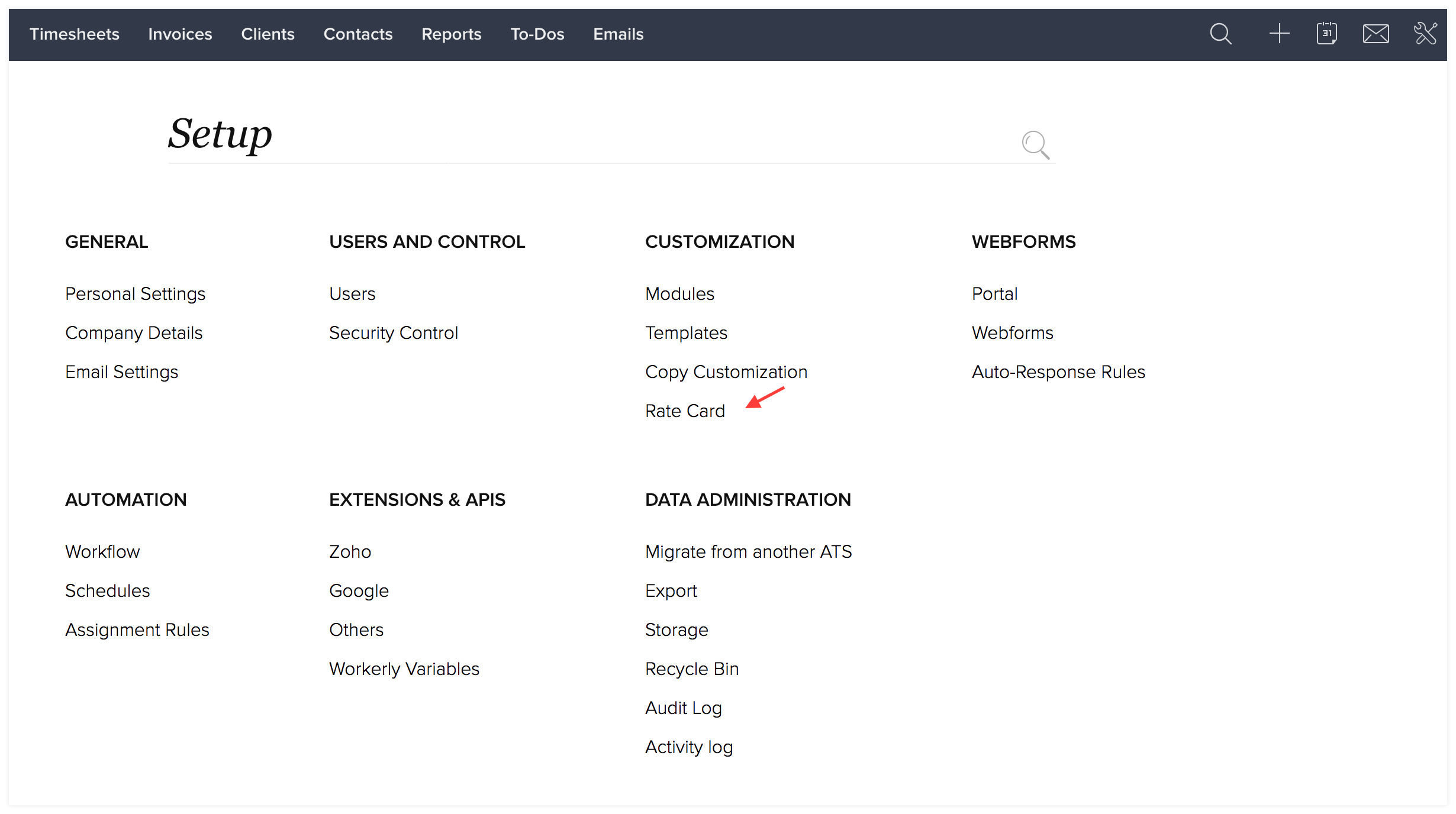The width and height of the screenshot is (1456, 814).
Task: Click Auto-Response Rules under Webforms
Action: click(1058, 372)
